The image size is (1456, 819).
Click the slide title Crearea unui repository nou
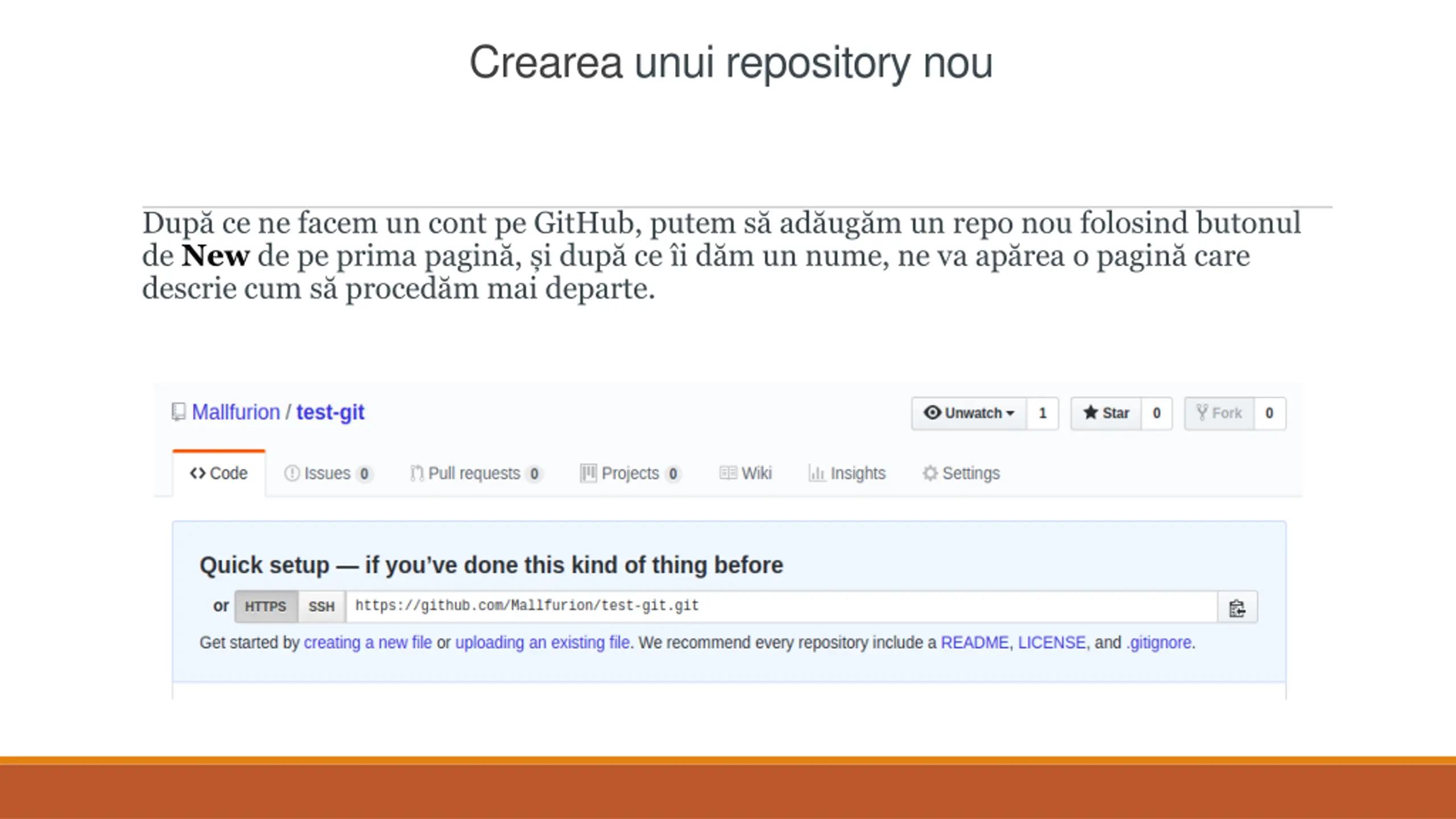[x=731, y=64]
